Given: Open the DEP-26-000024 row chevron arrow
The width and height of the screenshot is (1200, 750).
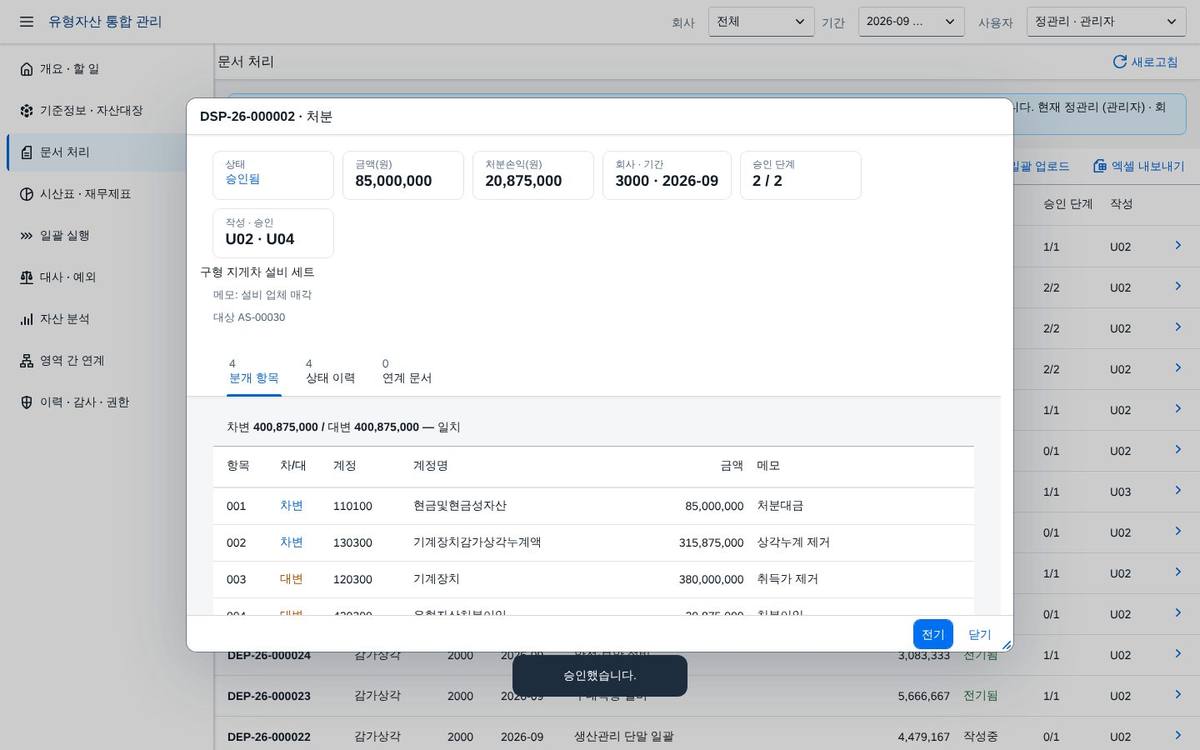Looking at the screenshot, I should click(x=1178, y=655).
